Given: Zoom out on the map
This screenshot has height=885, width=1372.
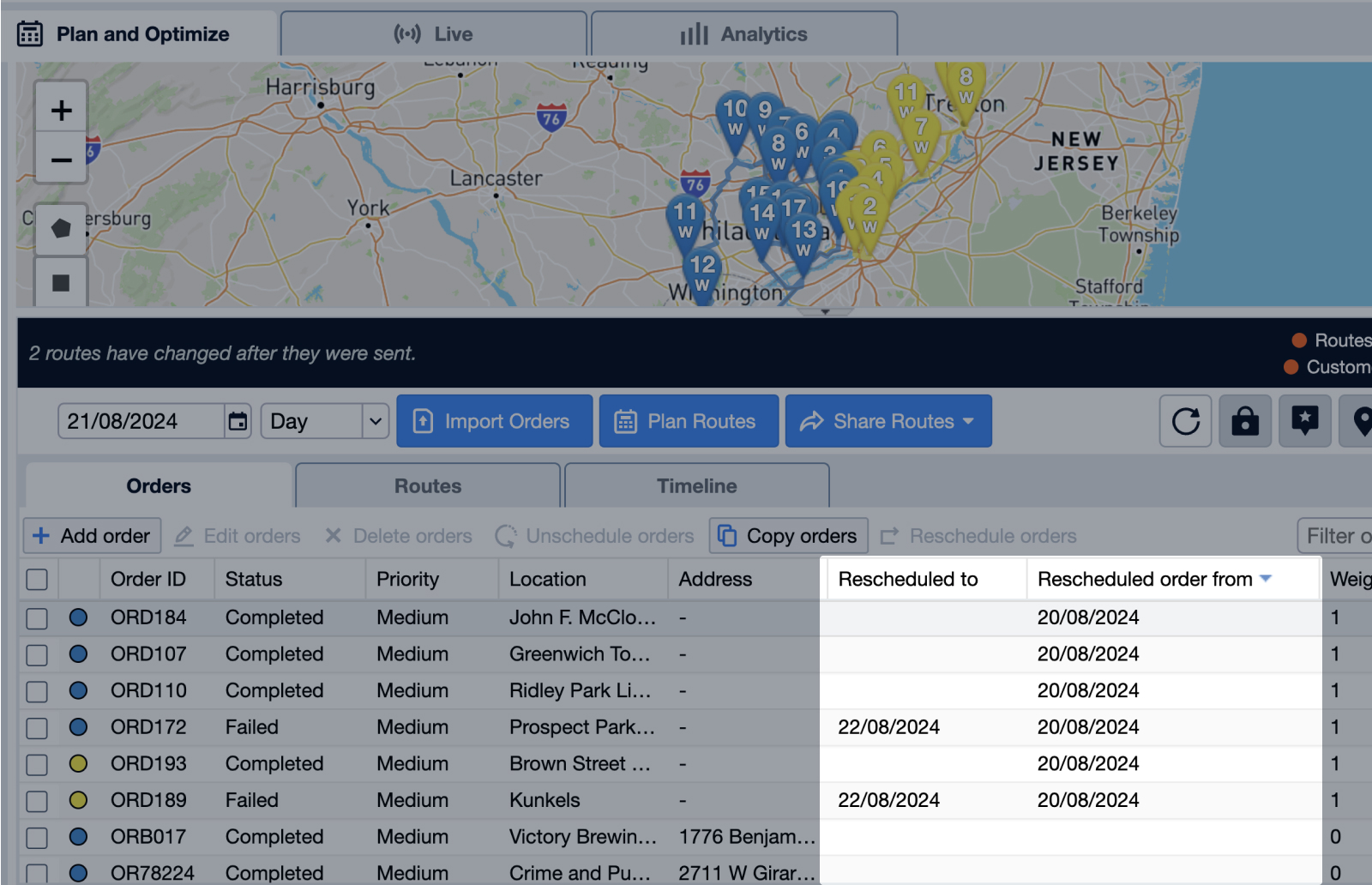Looking at the screenshot, I should click(61, 160).
